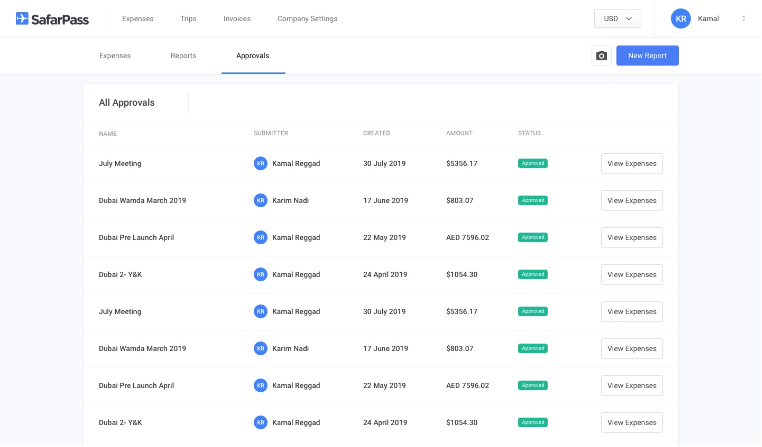The height and width of the screenshot is (447, 762).
Task: View Expenses for first Dubai 2- Y&K
Action: point(632,274)
